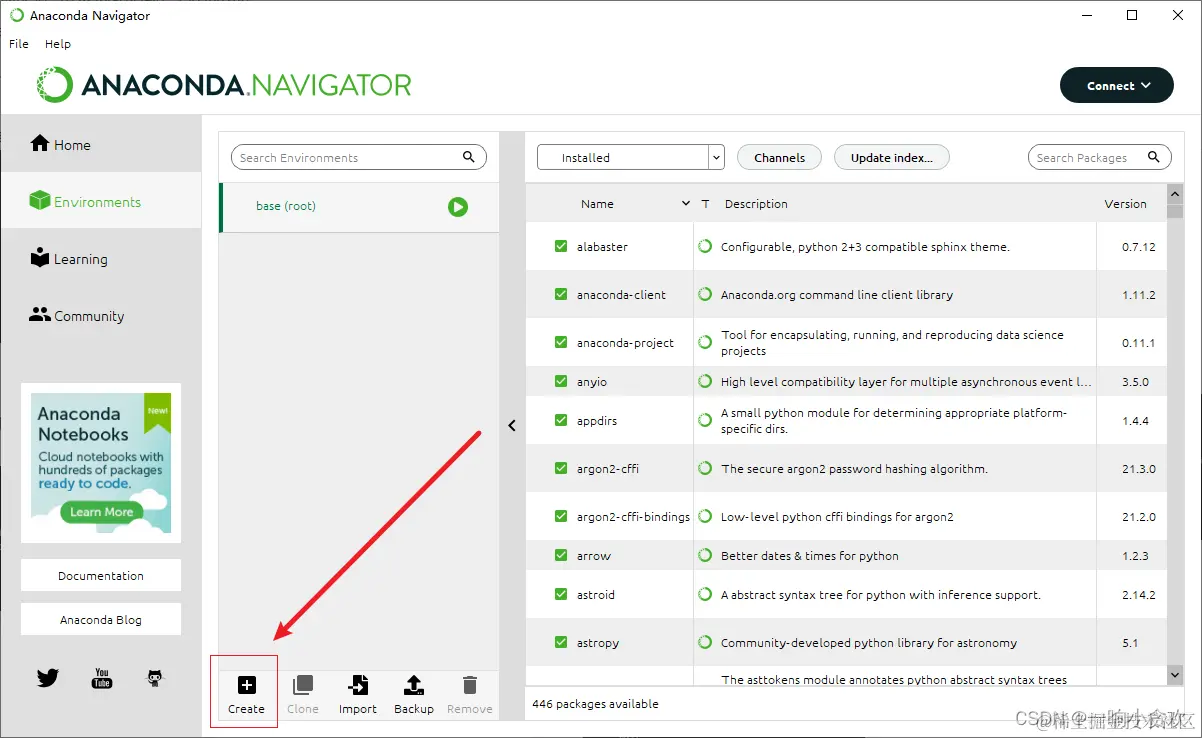This screenshot has width=1202, height=738.
Task: Click the Version column header
Action: pos(1125,204)
